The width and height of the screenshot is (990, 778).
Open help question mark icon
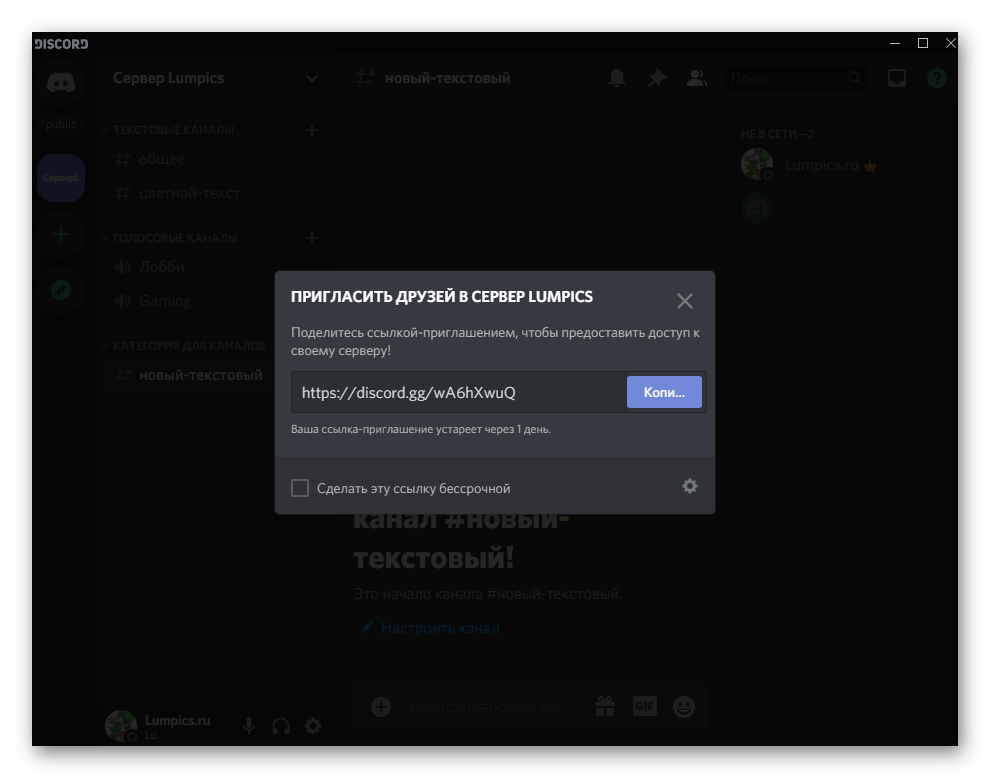click(936, 78)
